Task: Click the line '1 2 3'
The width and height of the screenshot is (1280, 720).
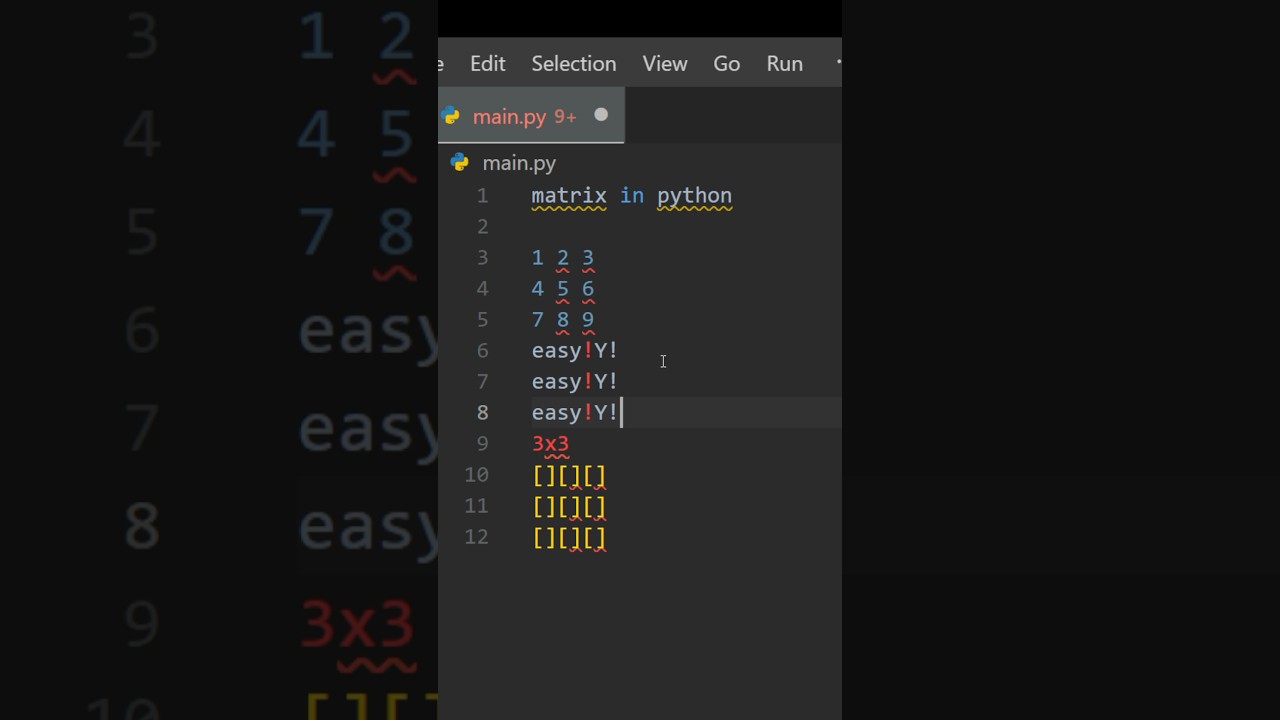Action: (563, 258)
